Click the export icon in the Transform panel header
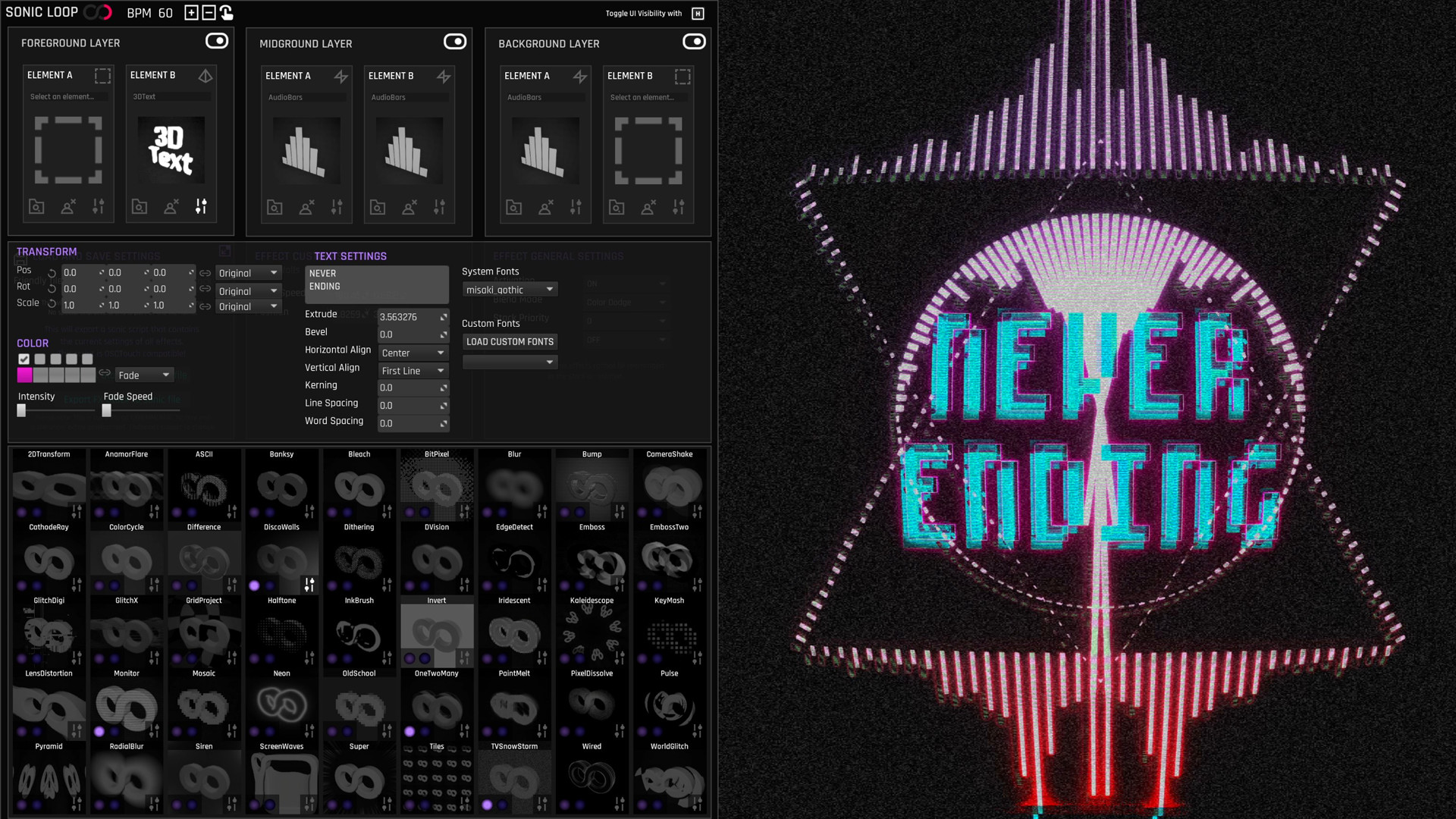 [x=225, y=250]
